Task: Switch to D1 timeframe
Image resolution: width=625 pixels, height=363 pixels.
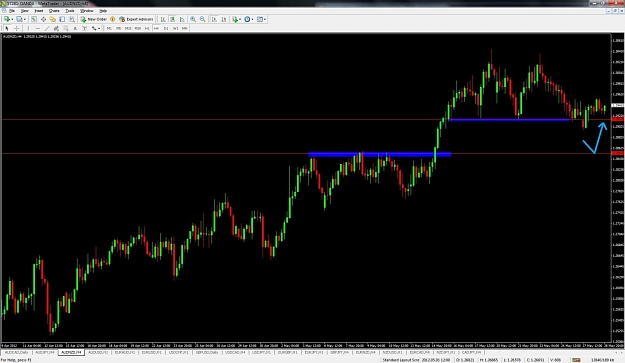Action: [x=166, y=28]
